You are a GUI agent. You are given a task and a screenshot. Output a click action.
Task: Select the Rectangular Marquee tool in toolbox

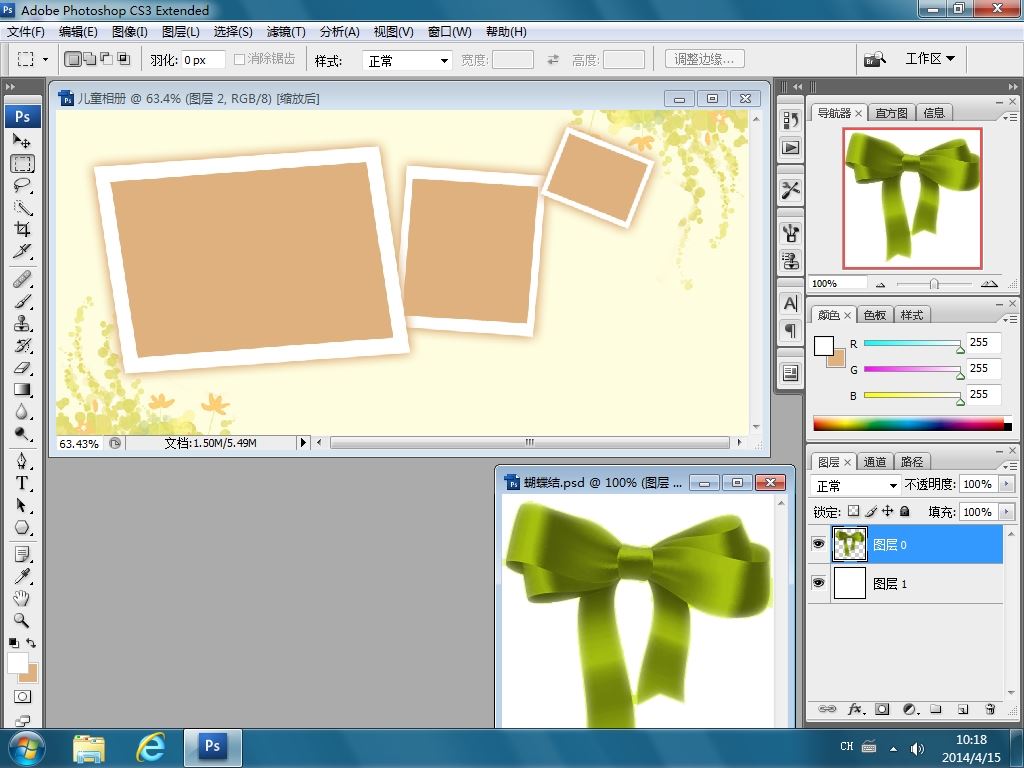tap(22, 163)
